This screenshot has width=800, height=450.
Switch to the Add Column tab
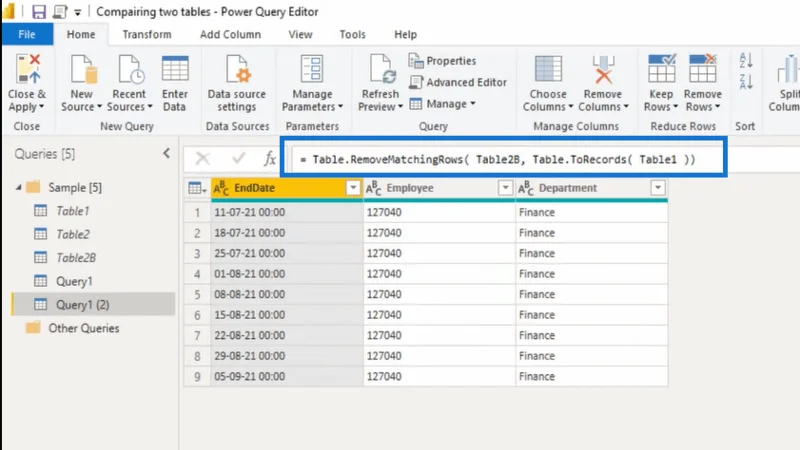pos(231,34)
